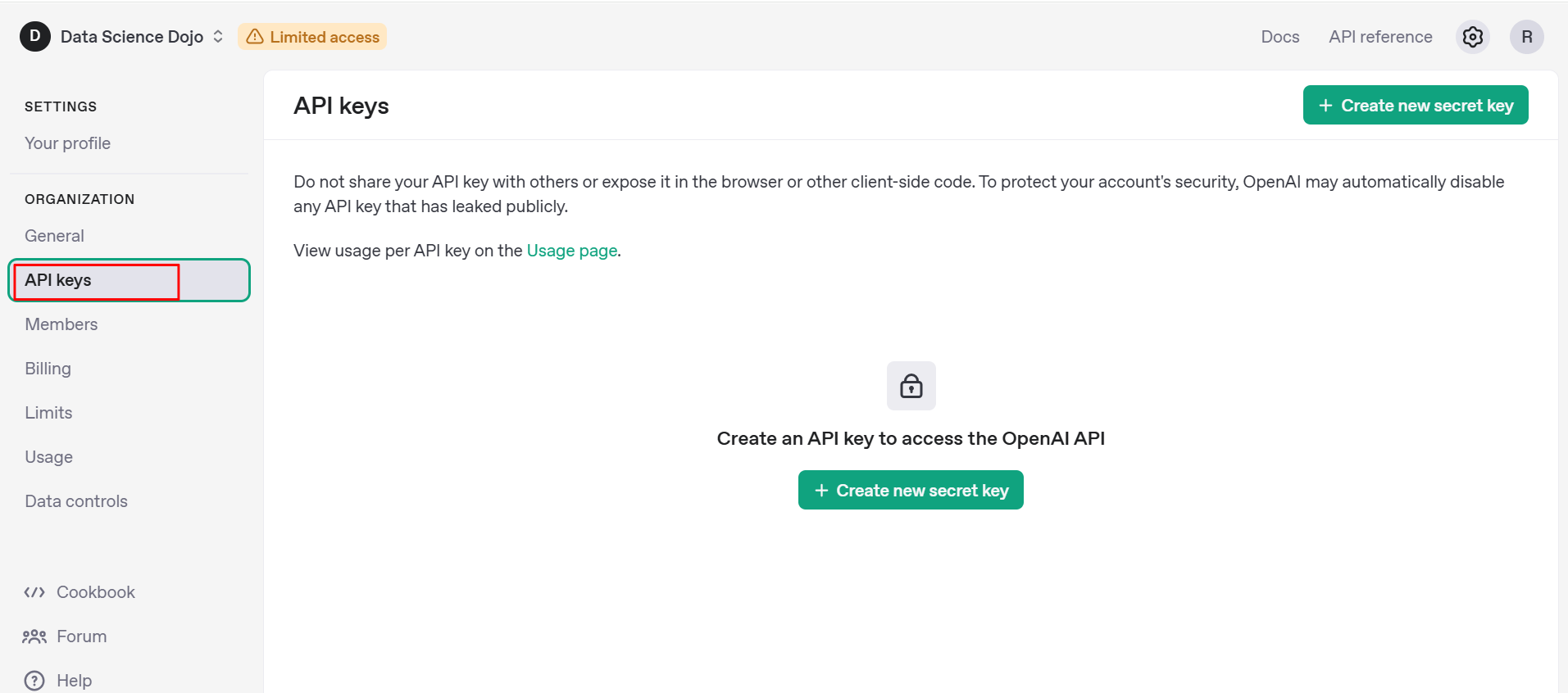This screenshot has height=693, width=1568.
Task: Open the Billing page
Action: click(x=48, y=369)
